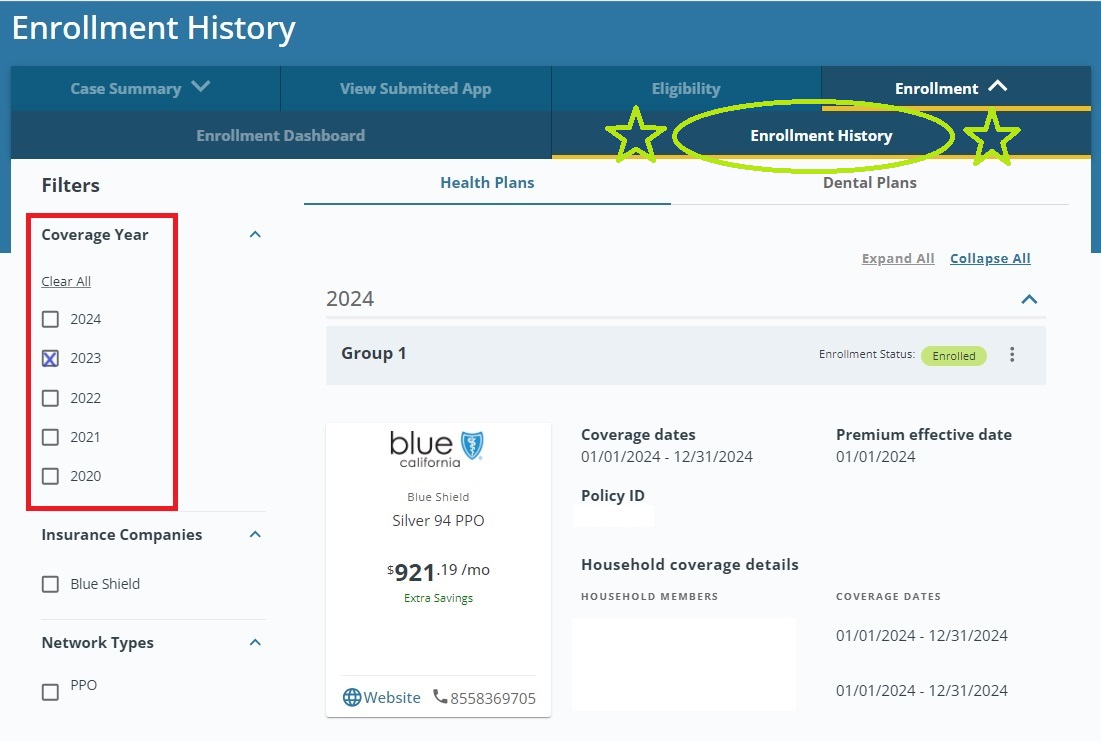Collapse the Coverage Year filter section
Viewport: 1101px width, 741px height.
click(255, 235)
